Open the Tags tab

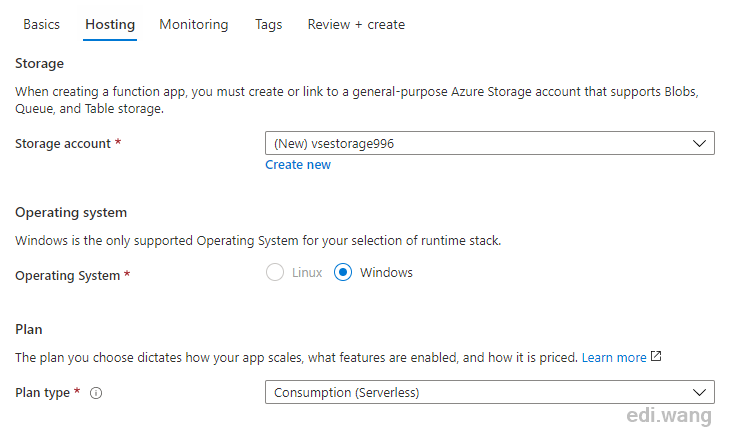pyautogui.click(x=268, y=24)
